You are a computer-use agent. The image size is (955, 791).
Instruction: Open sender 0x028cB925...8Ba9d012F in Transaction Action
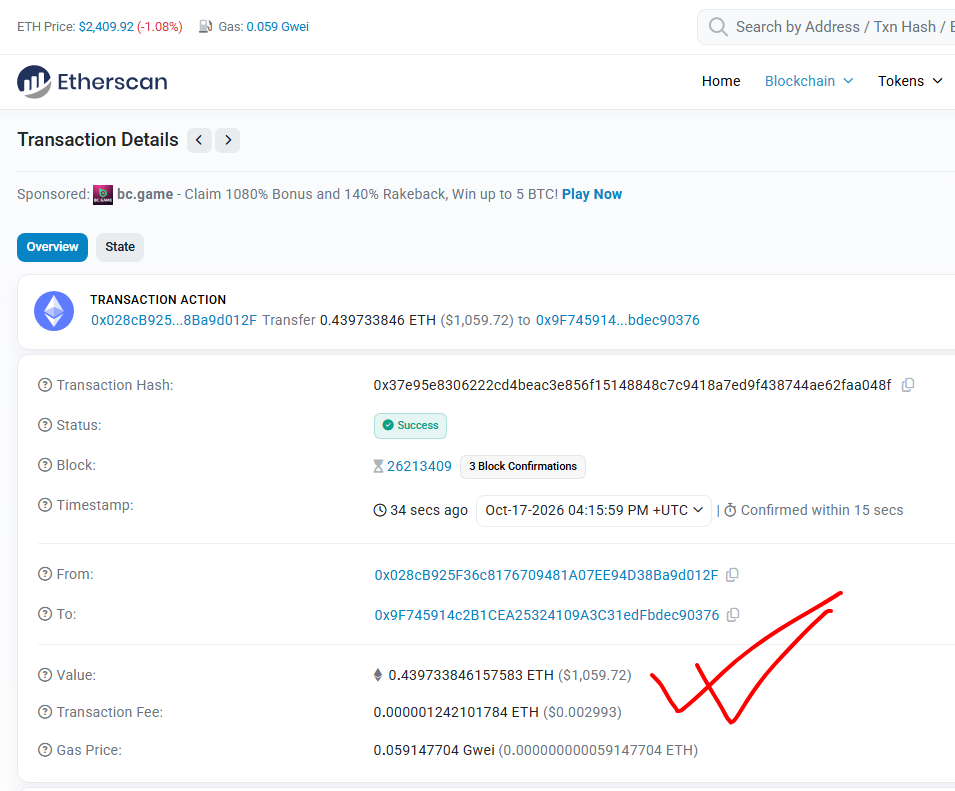[174, 320]
